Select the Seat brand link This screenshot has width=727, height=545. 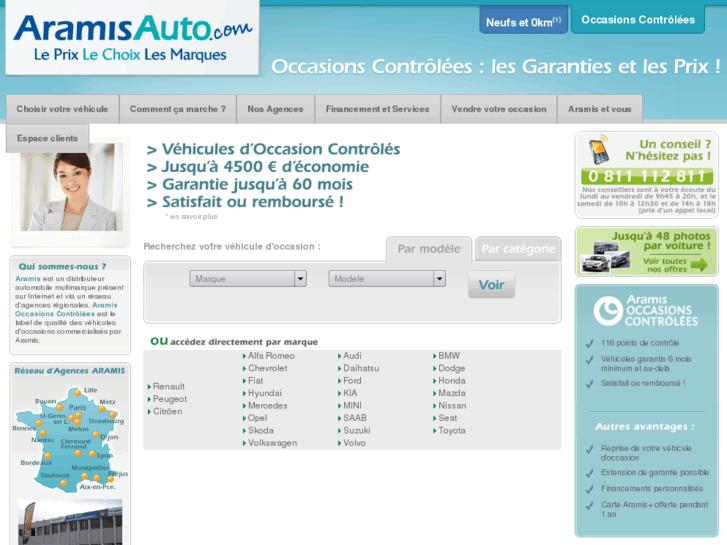(x=447, y=418)
